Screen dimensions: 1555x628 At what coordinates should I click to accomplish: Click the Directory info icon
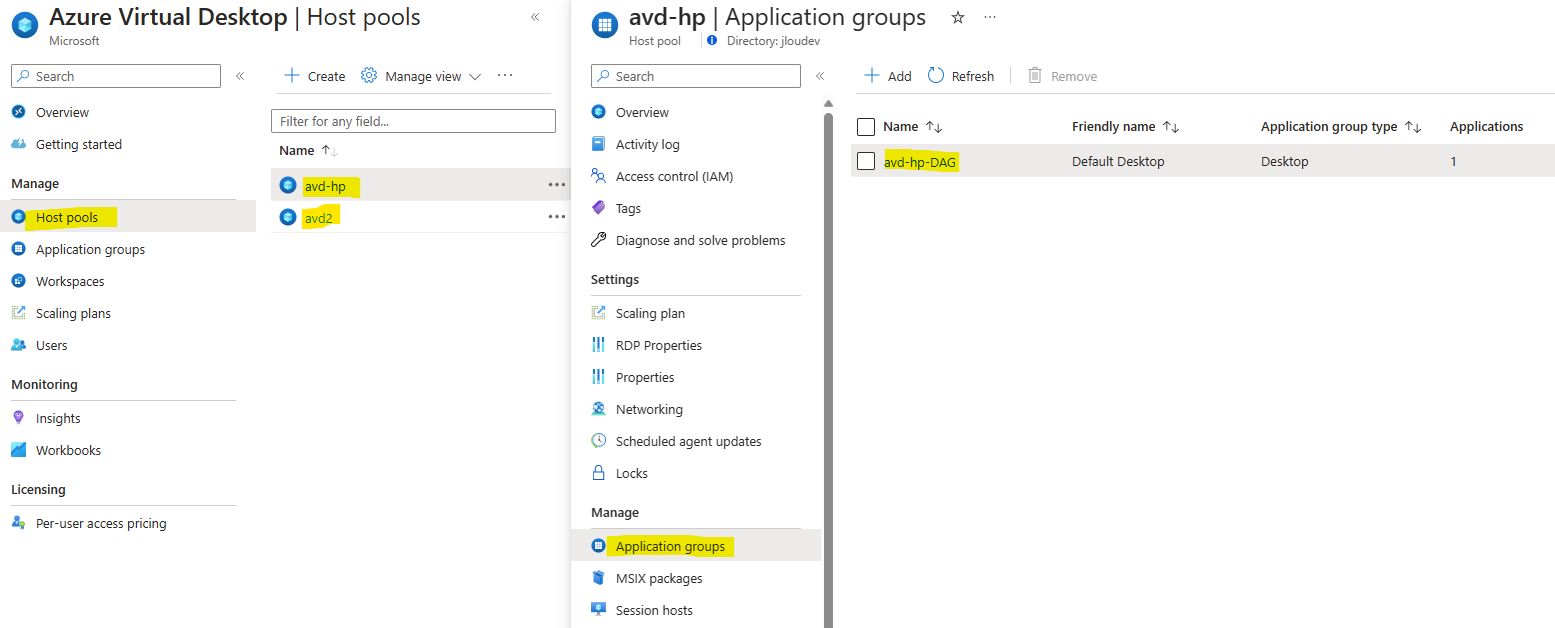[712, 41]
